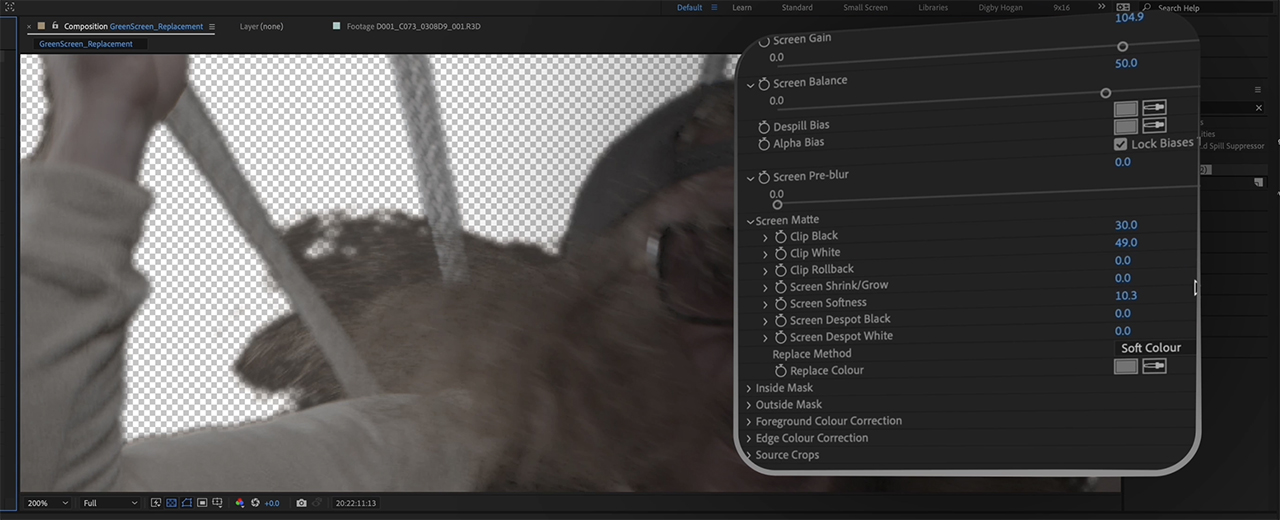Toggle the region of interest button
Screen dimensions: 1280x520
(x=202, y=503)
